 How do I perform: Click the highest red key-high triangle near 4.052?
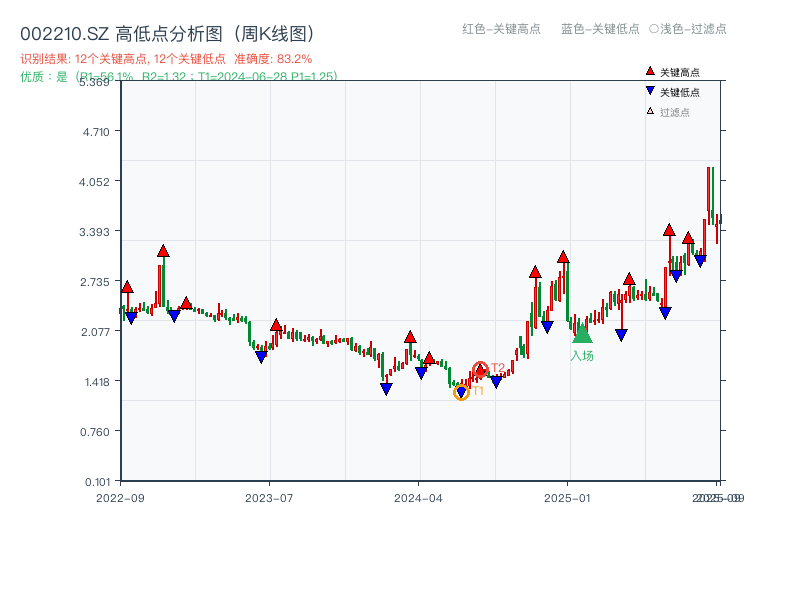pos(669,231)
